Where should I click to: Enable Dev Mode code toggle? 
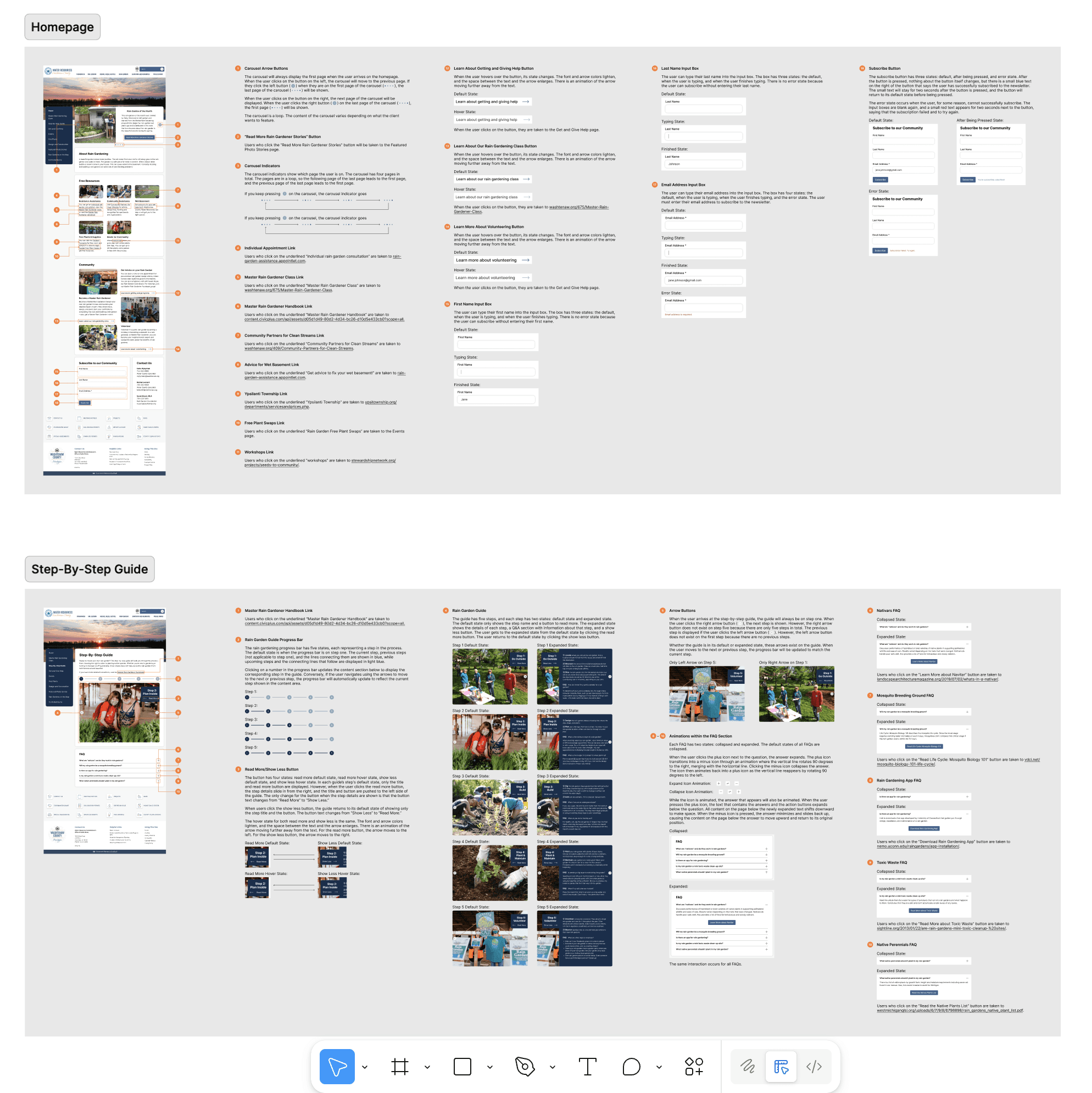[x=814, y=1067]
